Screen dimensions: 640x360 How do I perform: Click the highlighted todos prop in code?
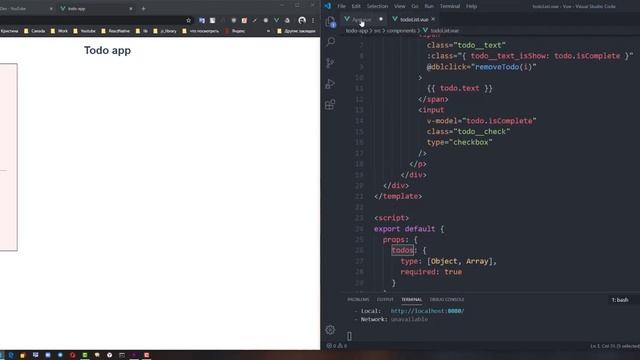(402, 250)
